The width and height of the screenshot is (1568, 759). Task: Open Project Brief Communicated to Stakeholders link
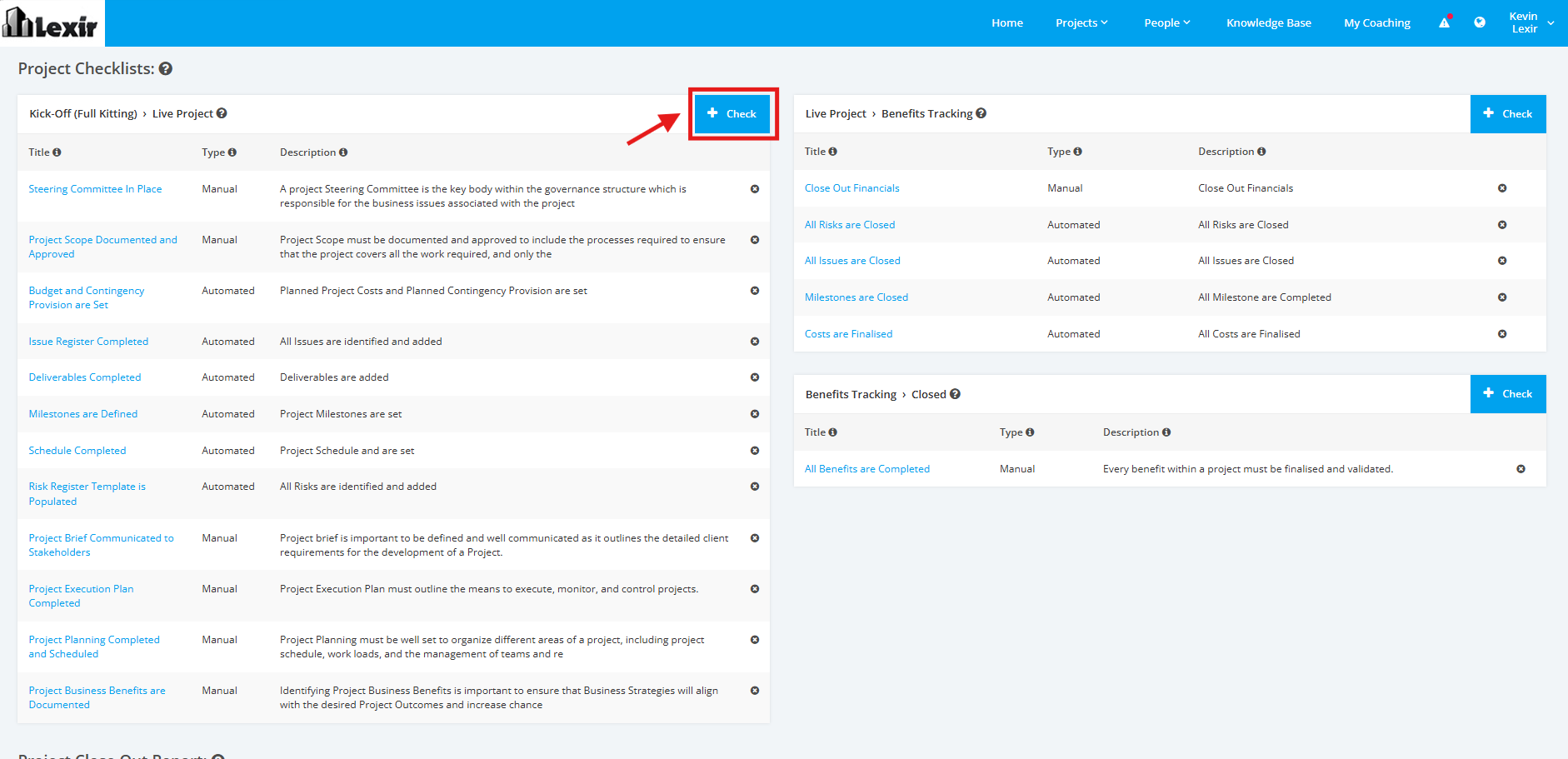pyautogui.click(x=102, y=545)
